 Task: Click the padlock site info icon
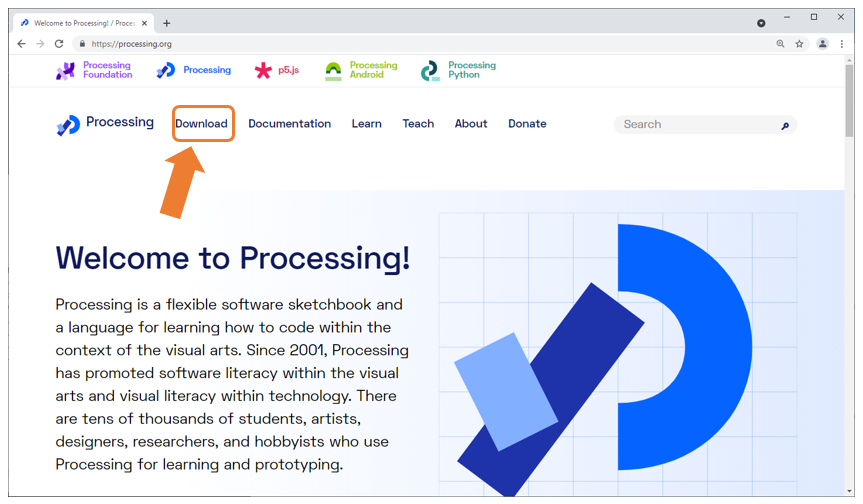pyautogui.click(x=82, y=43)
